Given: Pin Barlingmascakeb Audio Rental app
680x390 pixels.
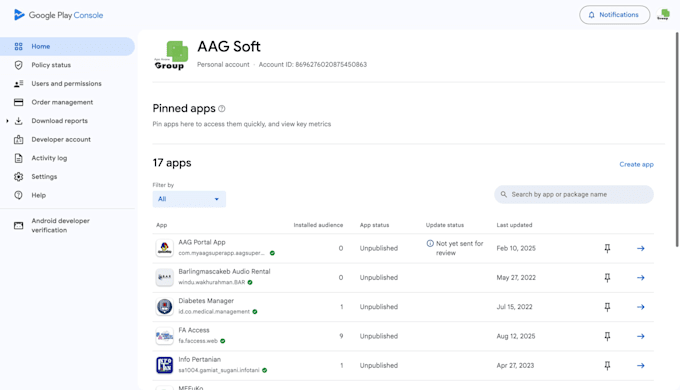Looking at the screenshot, I should pyautogui.click(x=607, y=278).
